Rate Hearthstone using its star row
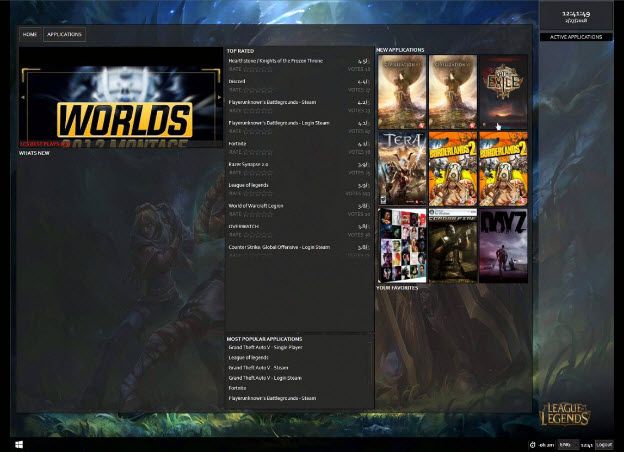The height and width of the screenshot is (452, 624). click(x=257, y=69)
